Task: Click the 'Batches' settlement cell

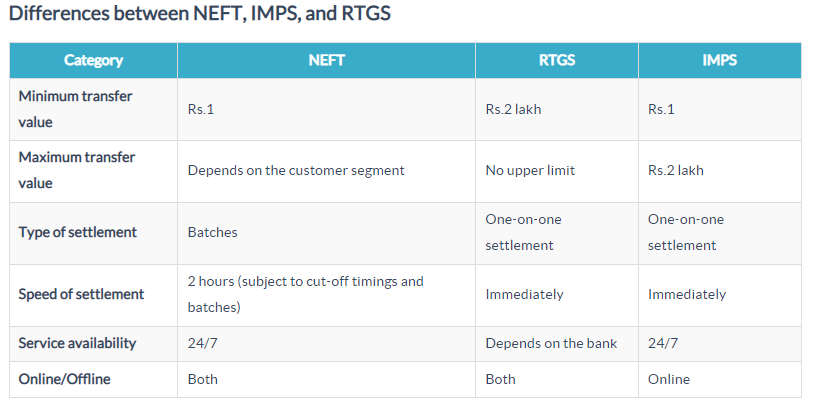Action: (x=213, y=232)
